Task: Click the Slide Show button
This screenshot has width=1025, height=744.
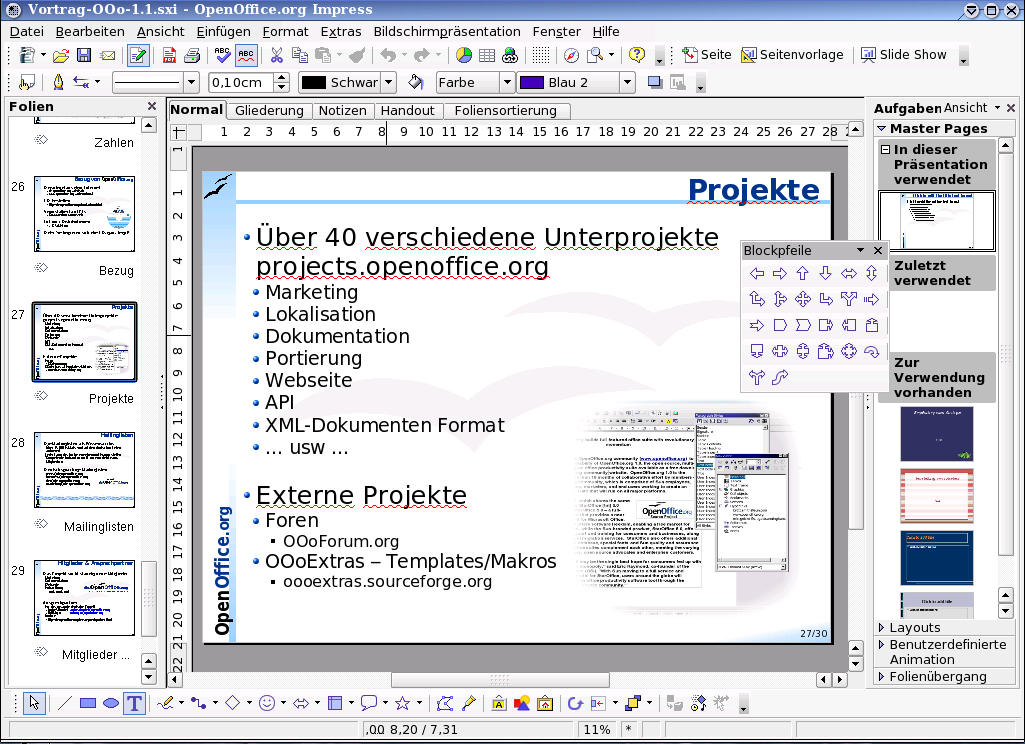Action: click(x=903, y=55)
